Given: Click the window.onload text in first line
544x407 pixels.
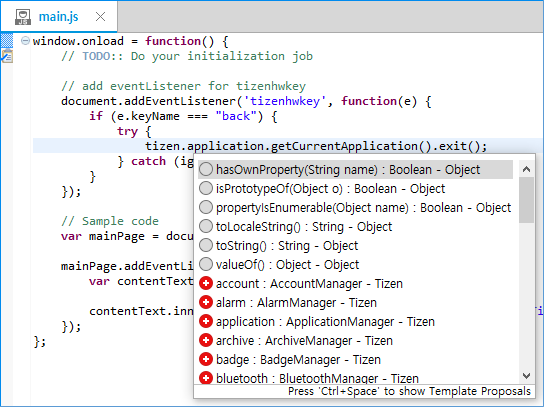Looking at the screenshot, I should coord(78,41).
